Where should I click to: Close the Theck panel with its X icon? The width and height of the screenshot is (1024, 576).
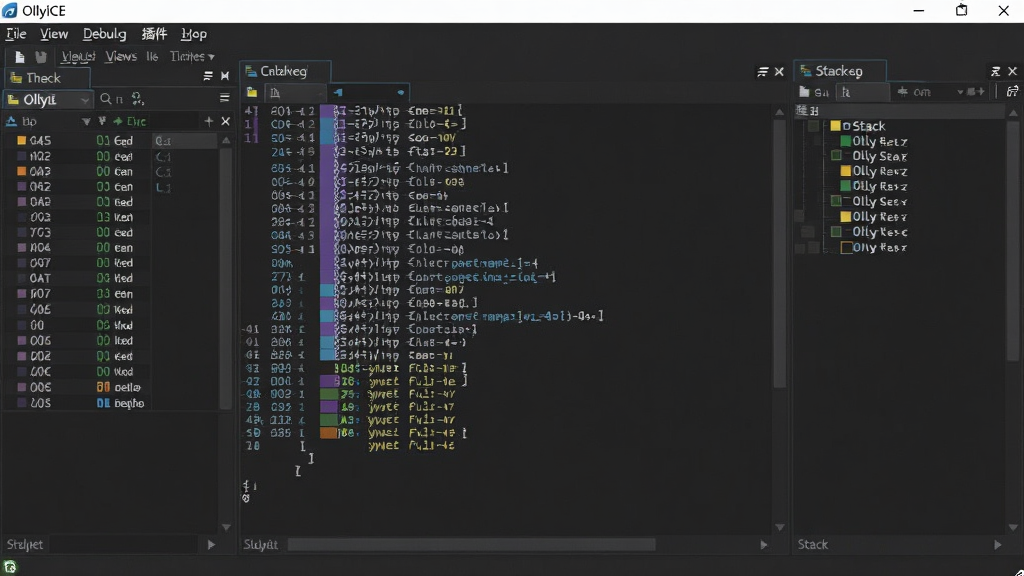225,76
